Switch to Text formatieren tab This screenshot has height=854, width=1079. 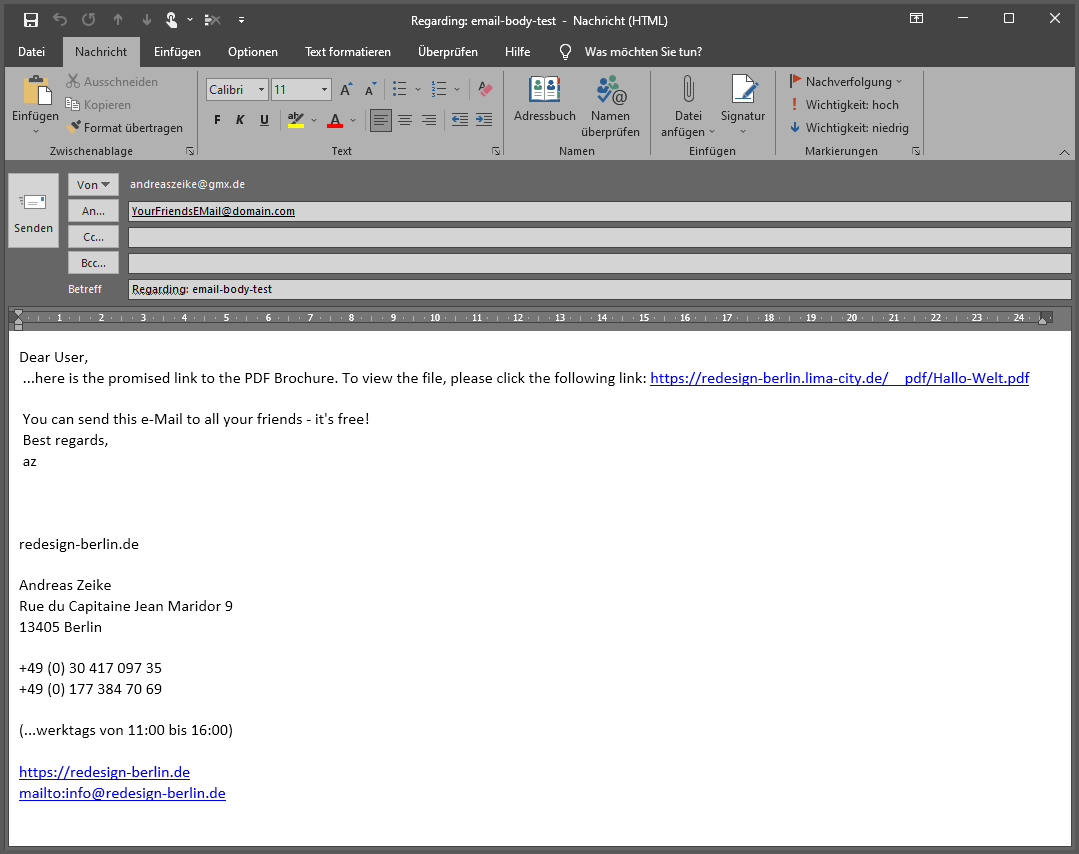coord(348,52)
